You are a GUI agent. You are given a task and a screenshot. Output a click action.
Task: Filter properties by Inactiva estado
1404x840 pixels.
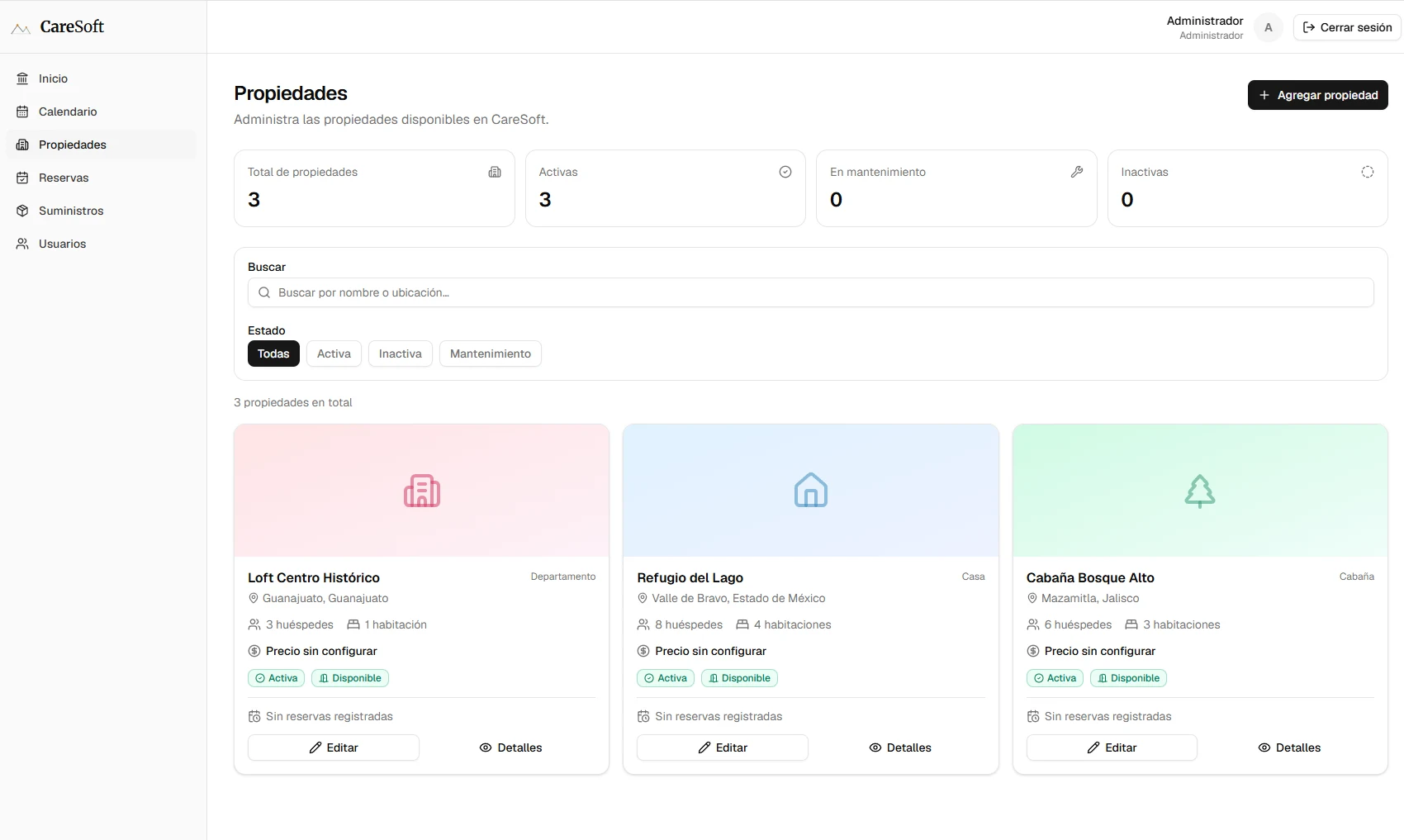tap(401, 354)
